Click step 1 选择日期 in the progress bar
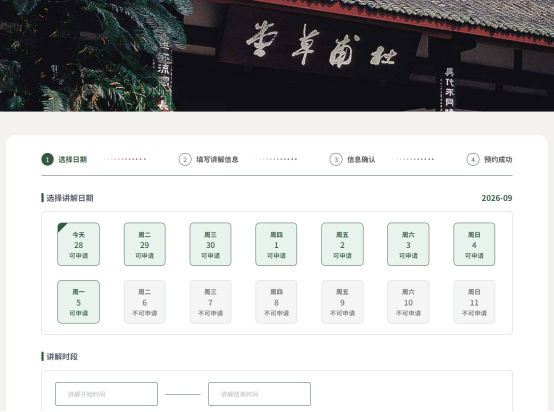 pos(64,159)
